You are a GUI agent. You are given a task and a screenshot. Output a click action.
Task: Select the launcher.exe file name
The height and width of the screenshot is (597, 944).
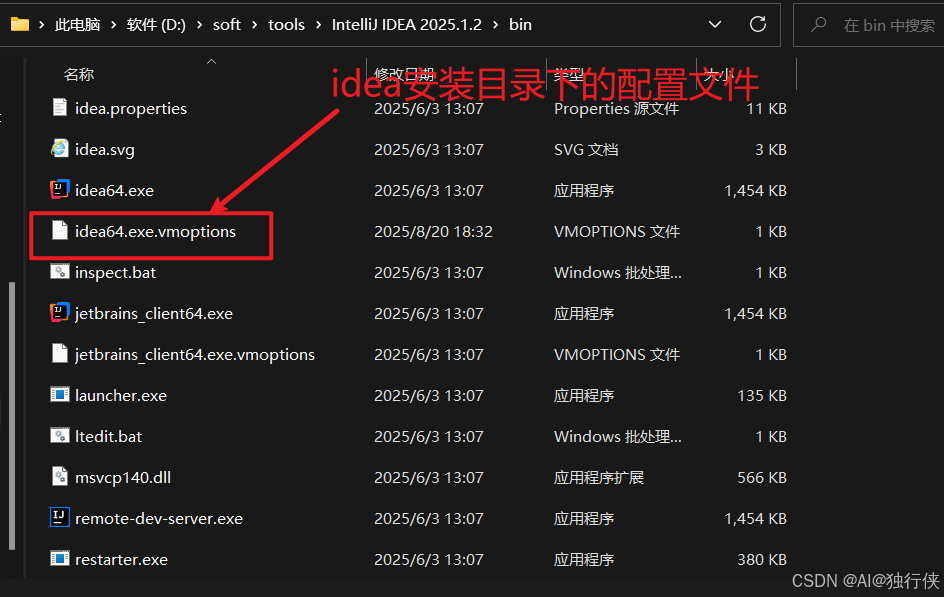point(121,395)
